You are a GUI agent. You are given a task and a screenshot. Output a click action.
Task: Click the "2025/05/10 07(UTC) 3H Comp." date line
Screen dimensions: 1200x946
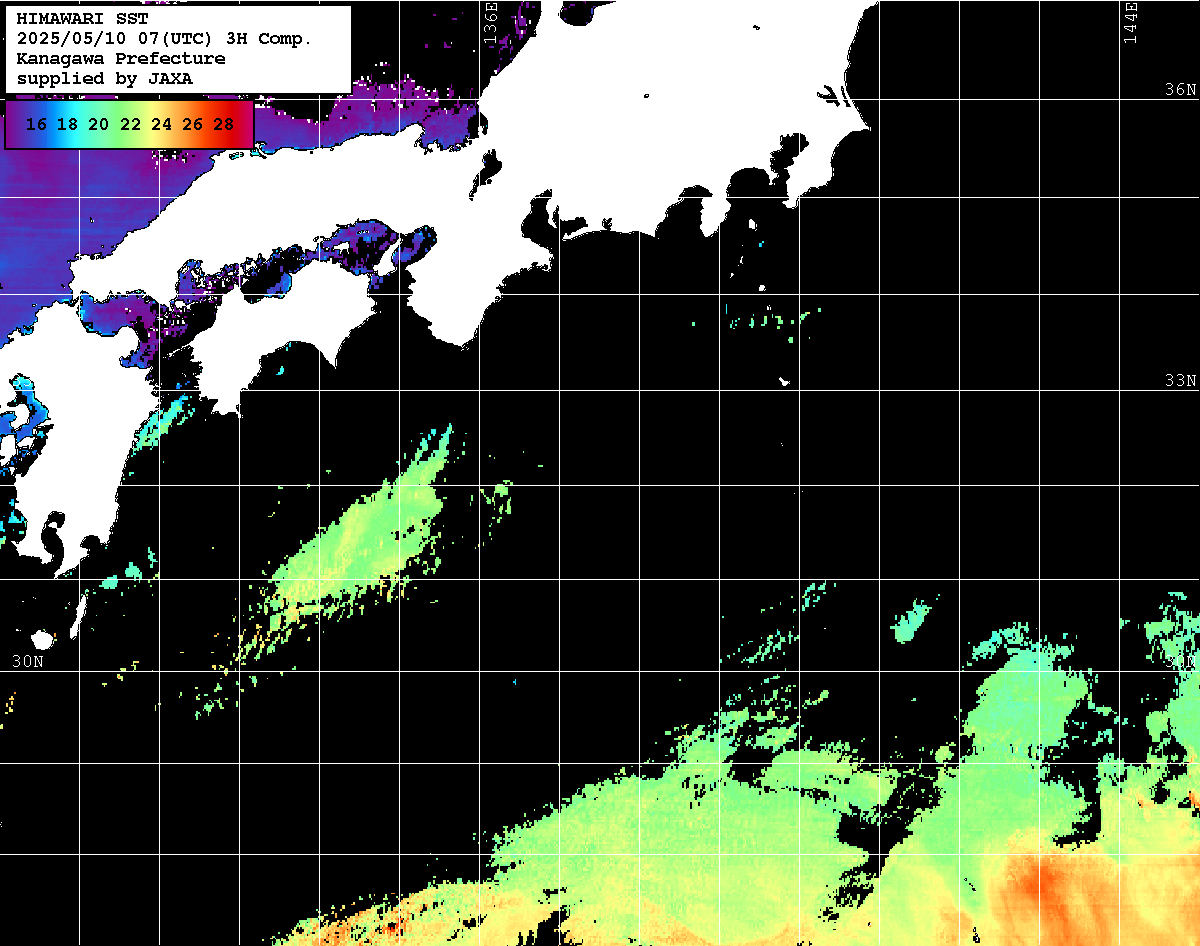[x=164, y=39]
